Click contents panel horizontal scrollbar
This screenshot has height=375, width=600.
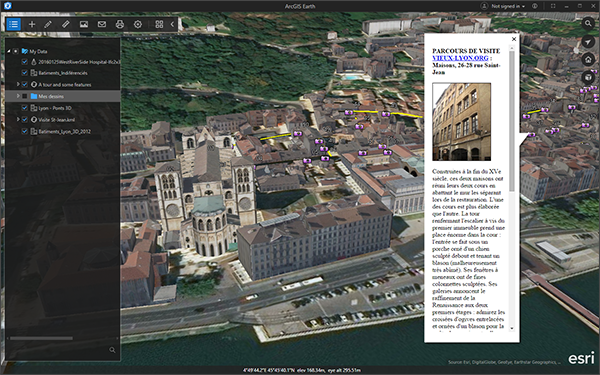(41, 338)
